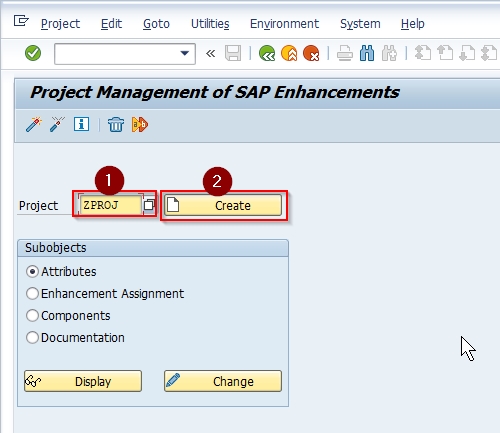Click the green Back arrow icon
Viewport: 500px width, 433px height.
coord(267,53)
